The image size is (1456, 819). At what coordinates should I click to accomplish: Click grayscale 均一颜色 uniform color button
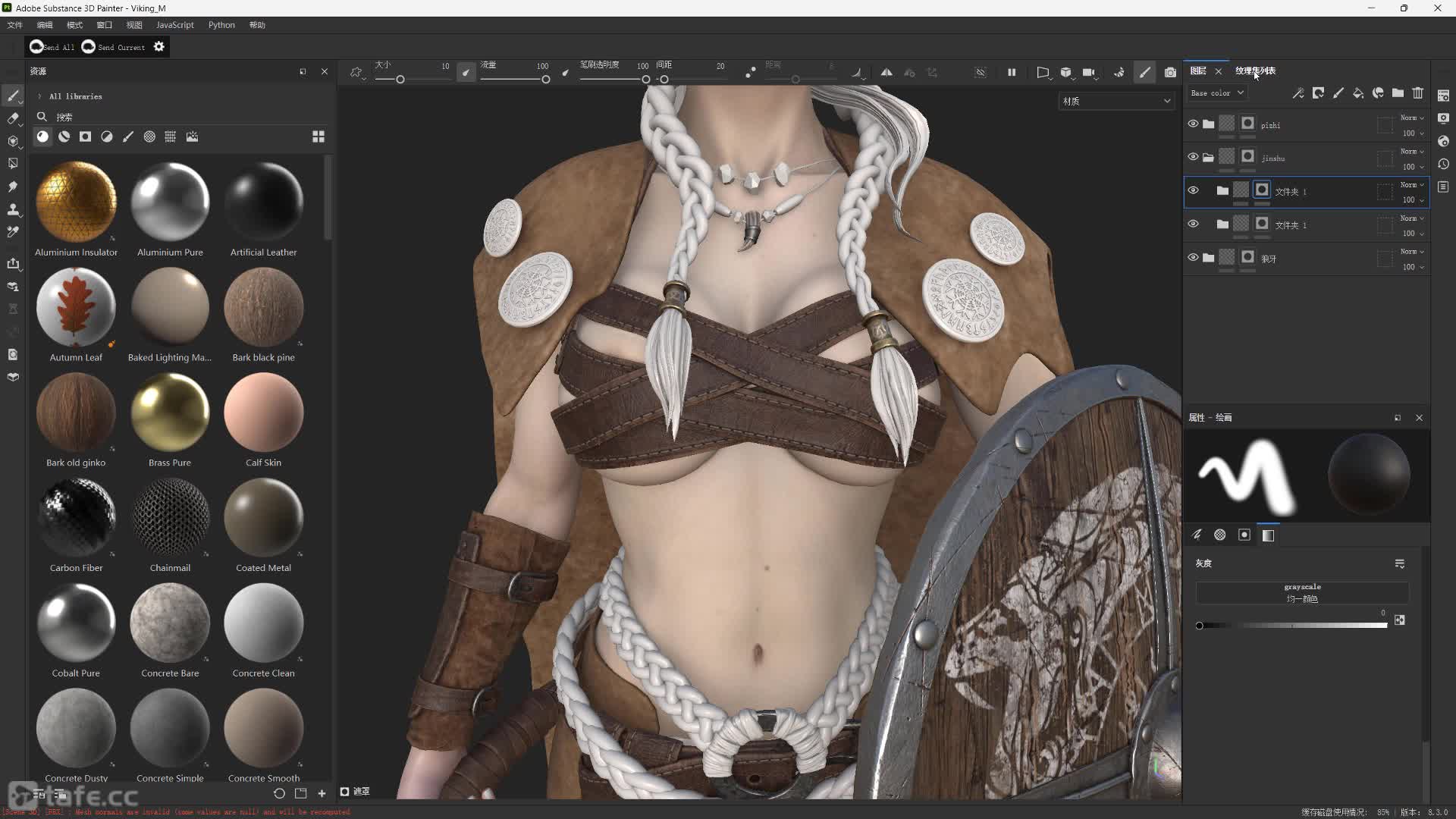[x=1302, y=593]
